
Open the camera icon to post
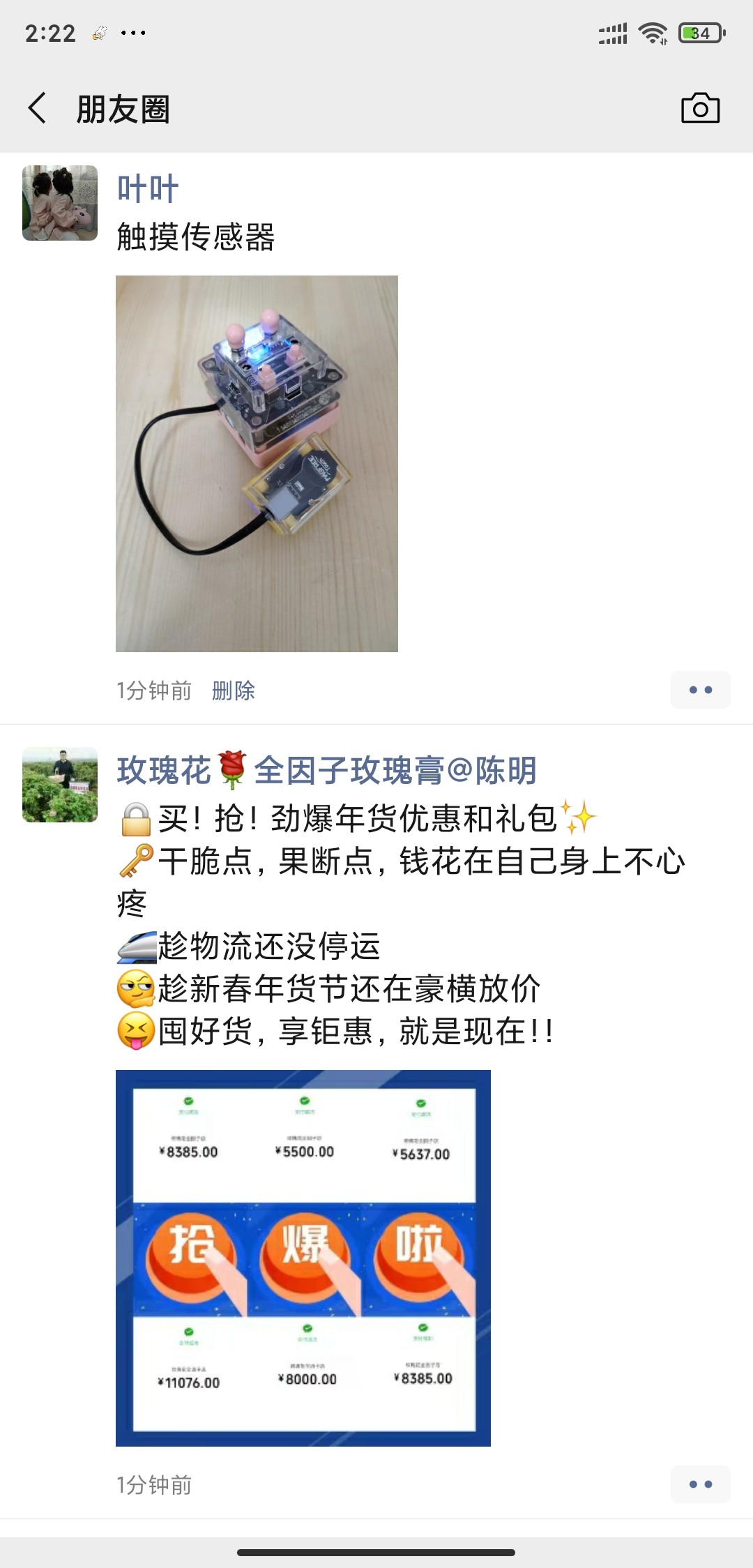(x=700, y=108)
